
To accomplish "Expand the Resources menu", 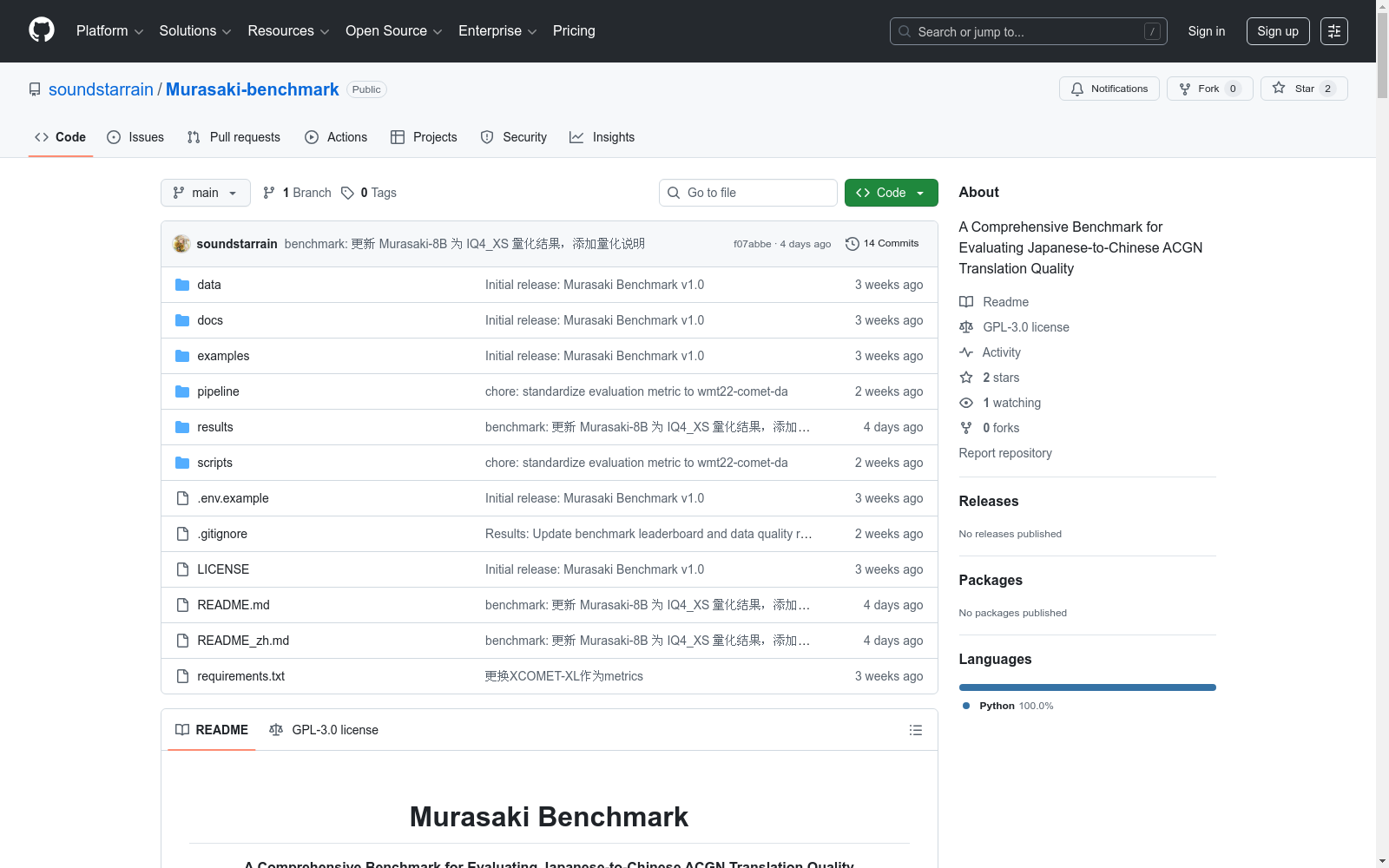I will pyautogui.click(x=288, y=31).
